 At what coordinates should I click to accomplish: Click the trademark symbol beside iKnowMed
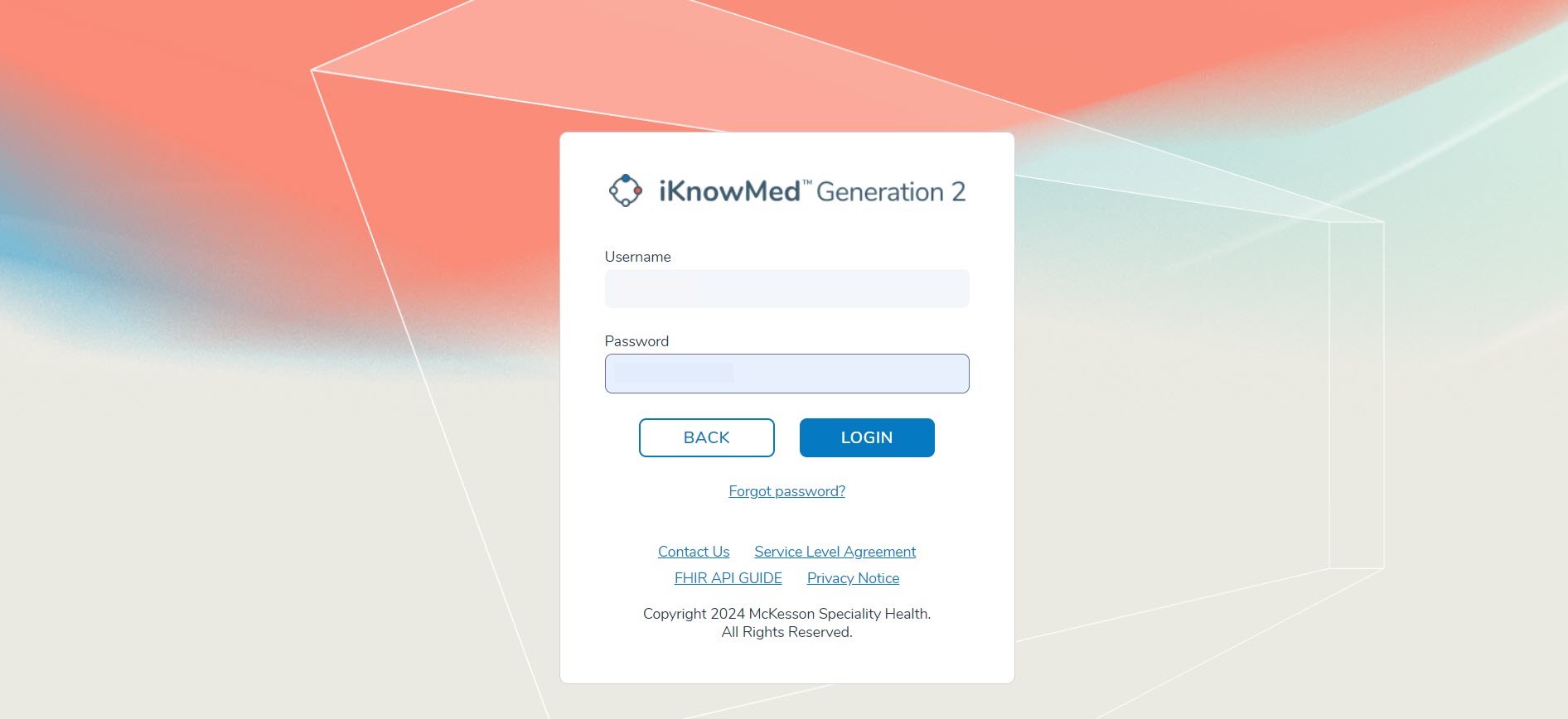807,182
